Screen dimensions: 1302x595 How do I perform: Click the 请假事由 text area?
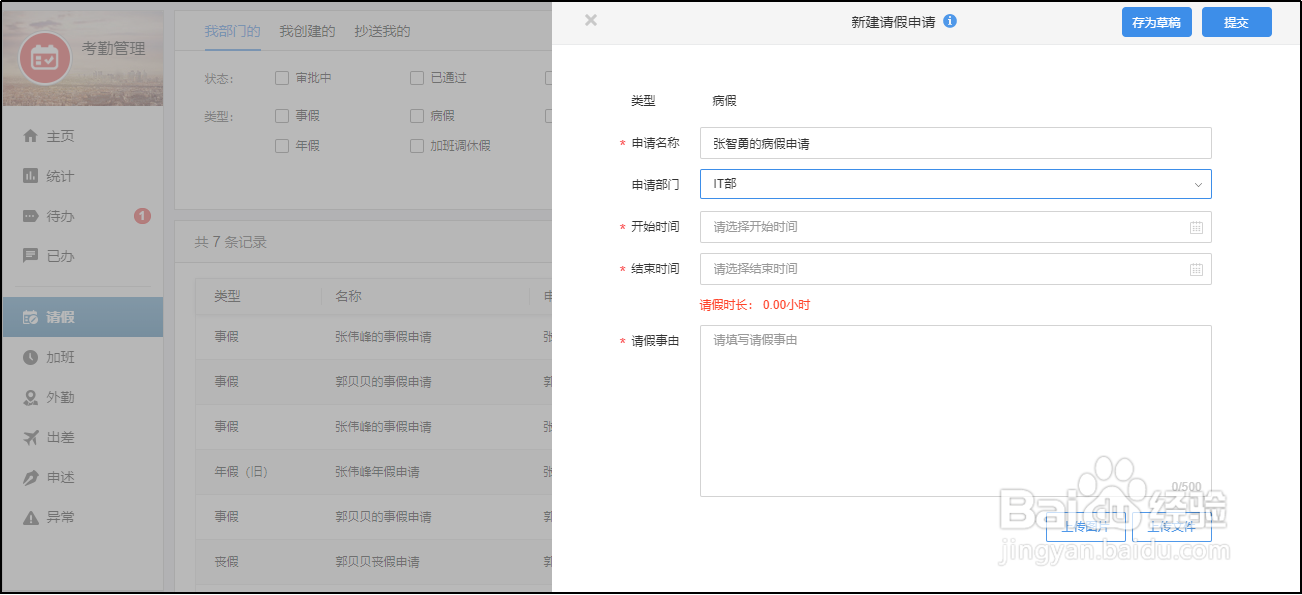955,410
